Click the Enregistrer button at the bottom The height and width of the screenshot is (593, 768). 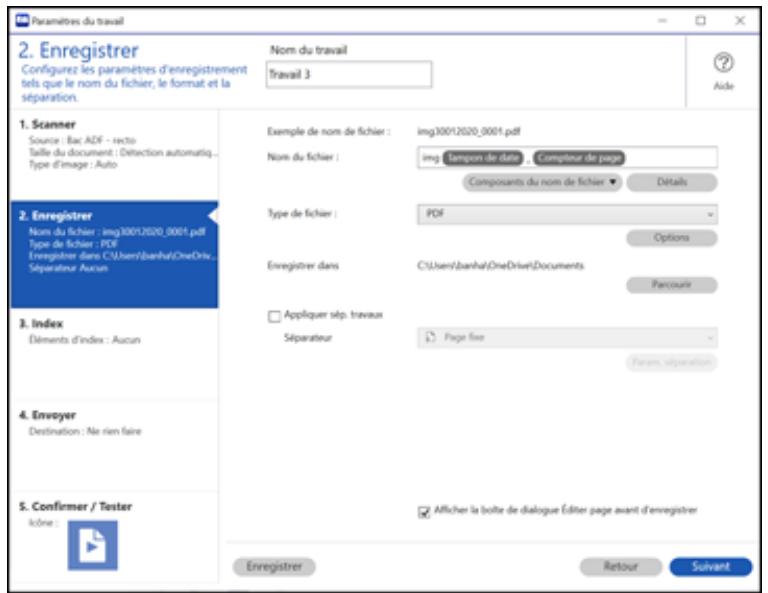click(x=274, y=567)
